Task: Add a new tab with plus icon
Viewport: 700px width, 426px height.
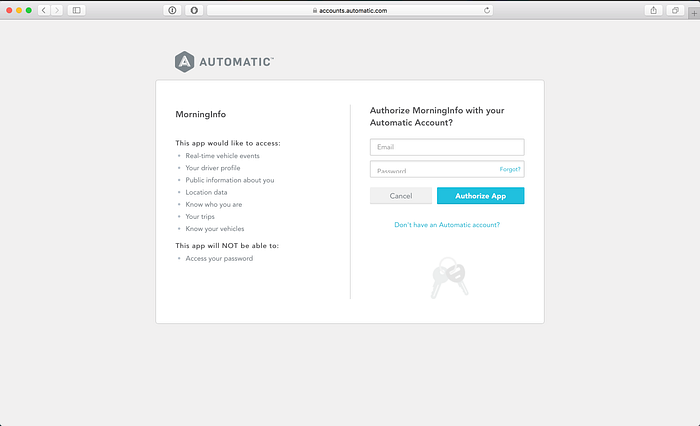Action: pos(694,13)
